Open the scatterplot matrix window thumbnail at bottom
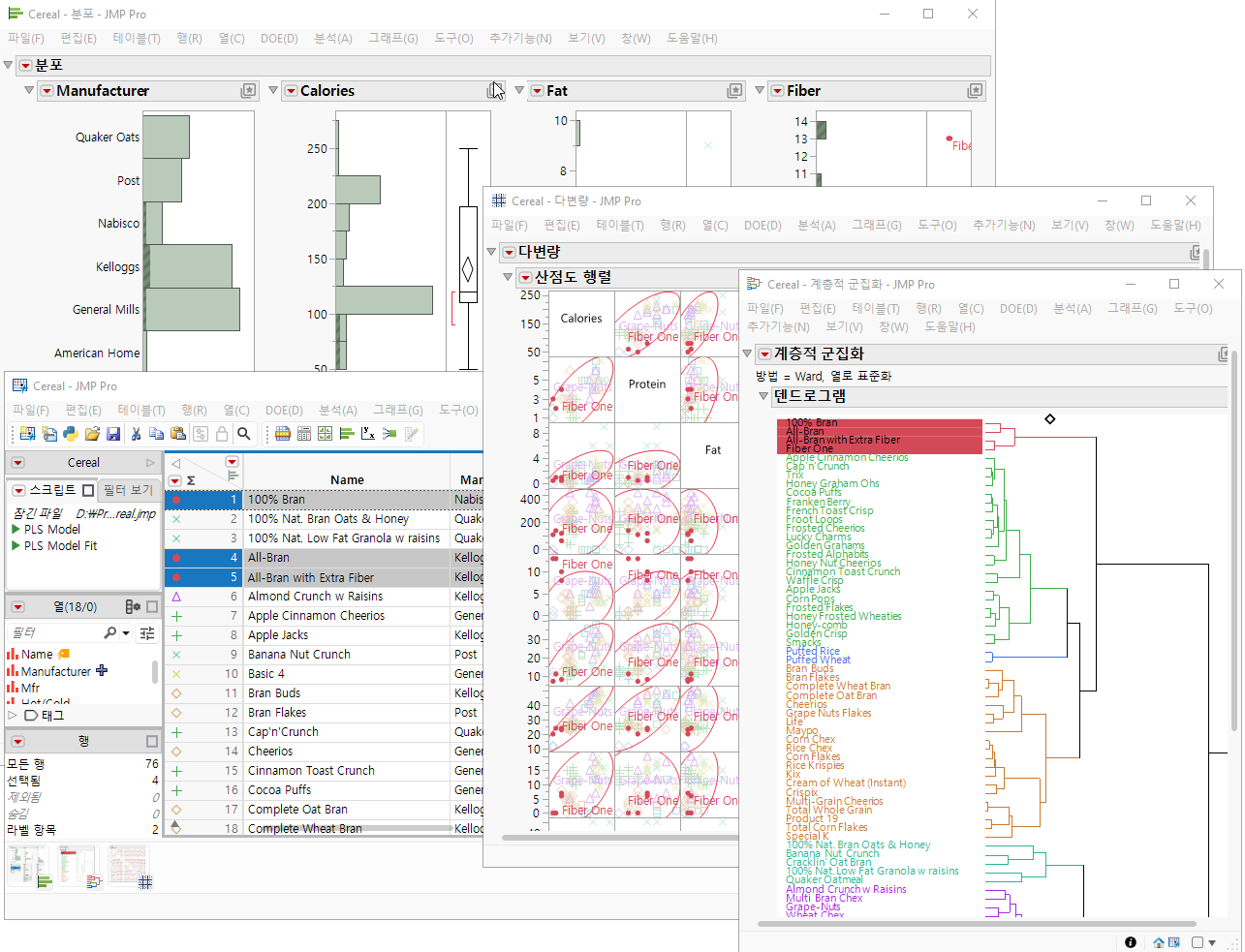Image resolution: width=1245 pixels, height=952 pixels. point(129,867)
